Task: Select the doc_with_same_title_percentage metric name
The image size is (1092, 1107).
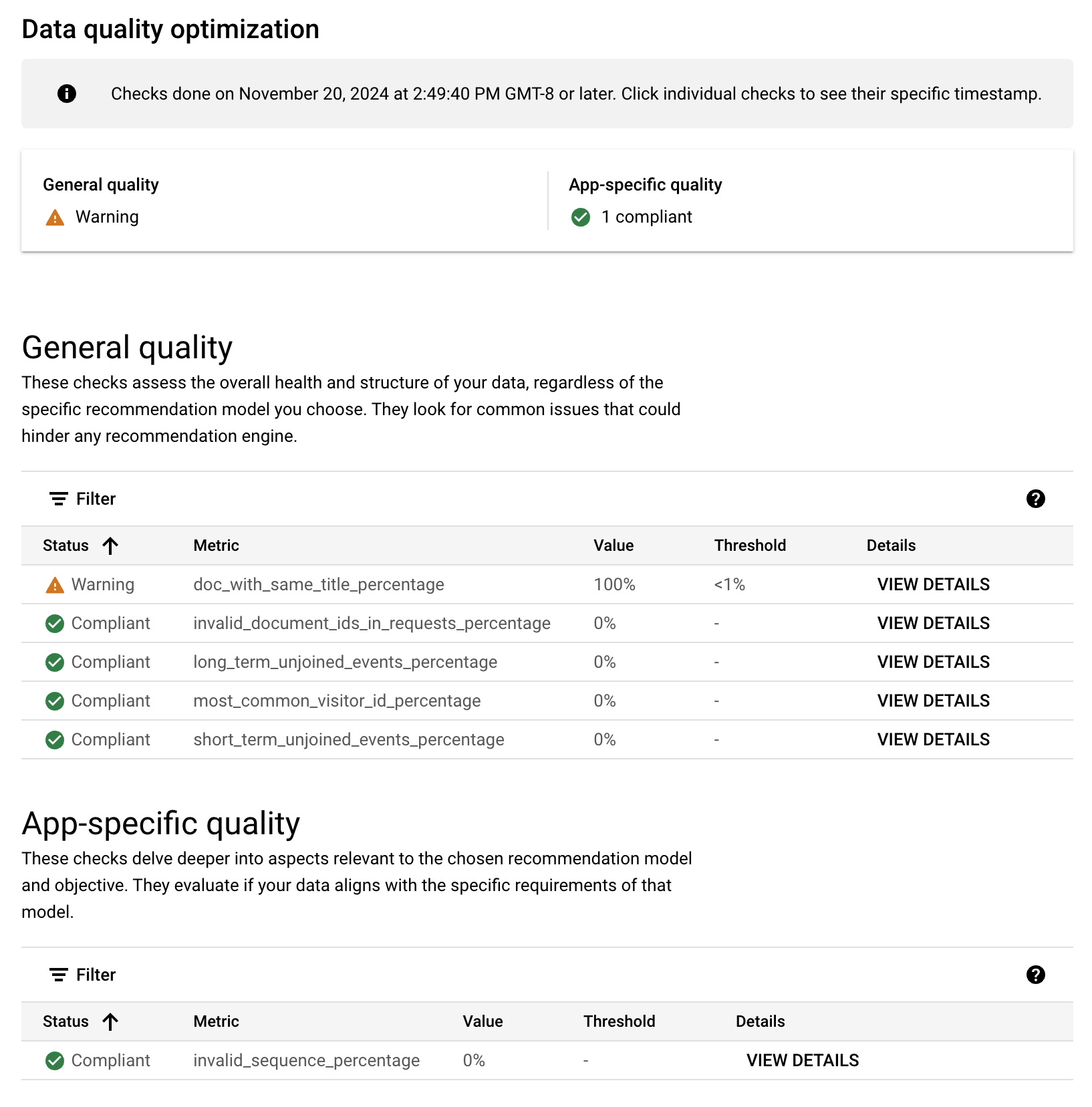Action: click(319, 584)
